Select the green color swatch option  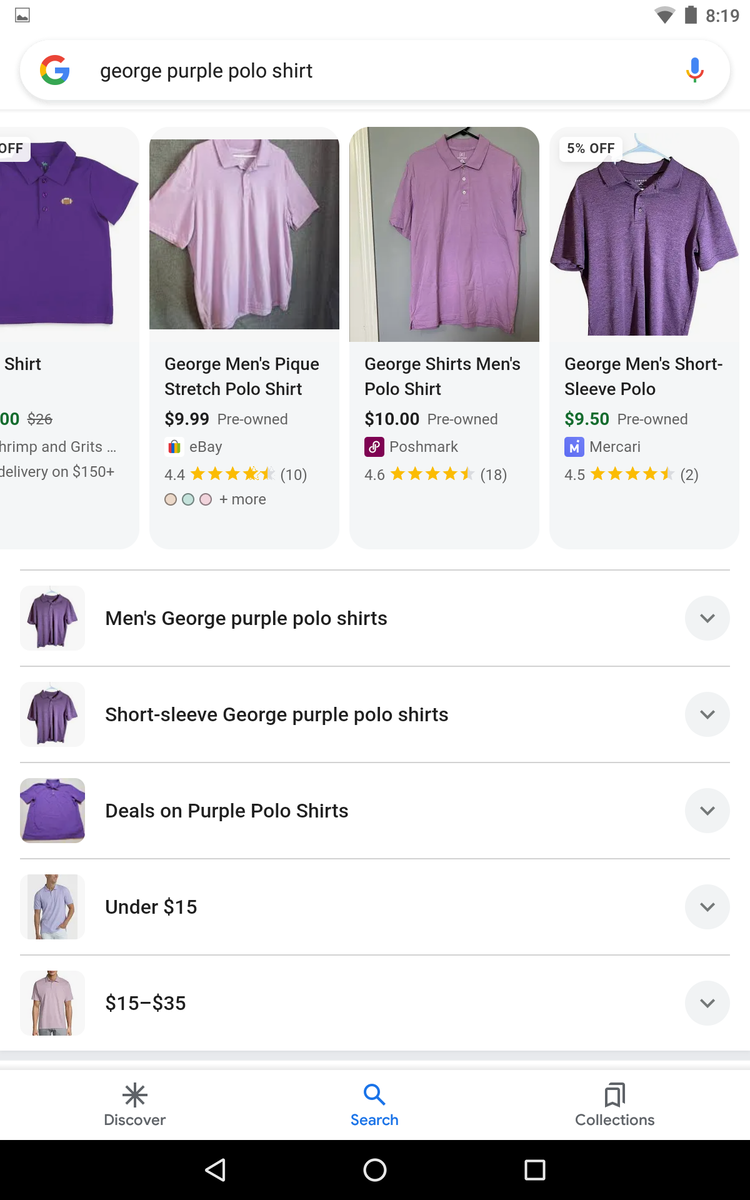(188, 499)
